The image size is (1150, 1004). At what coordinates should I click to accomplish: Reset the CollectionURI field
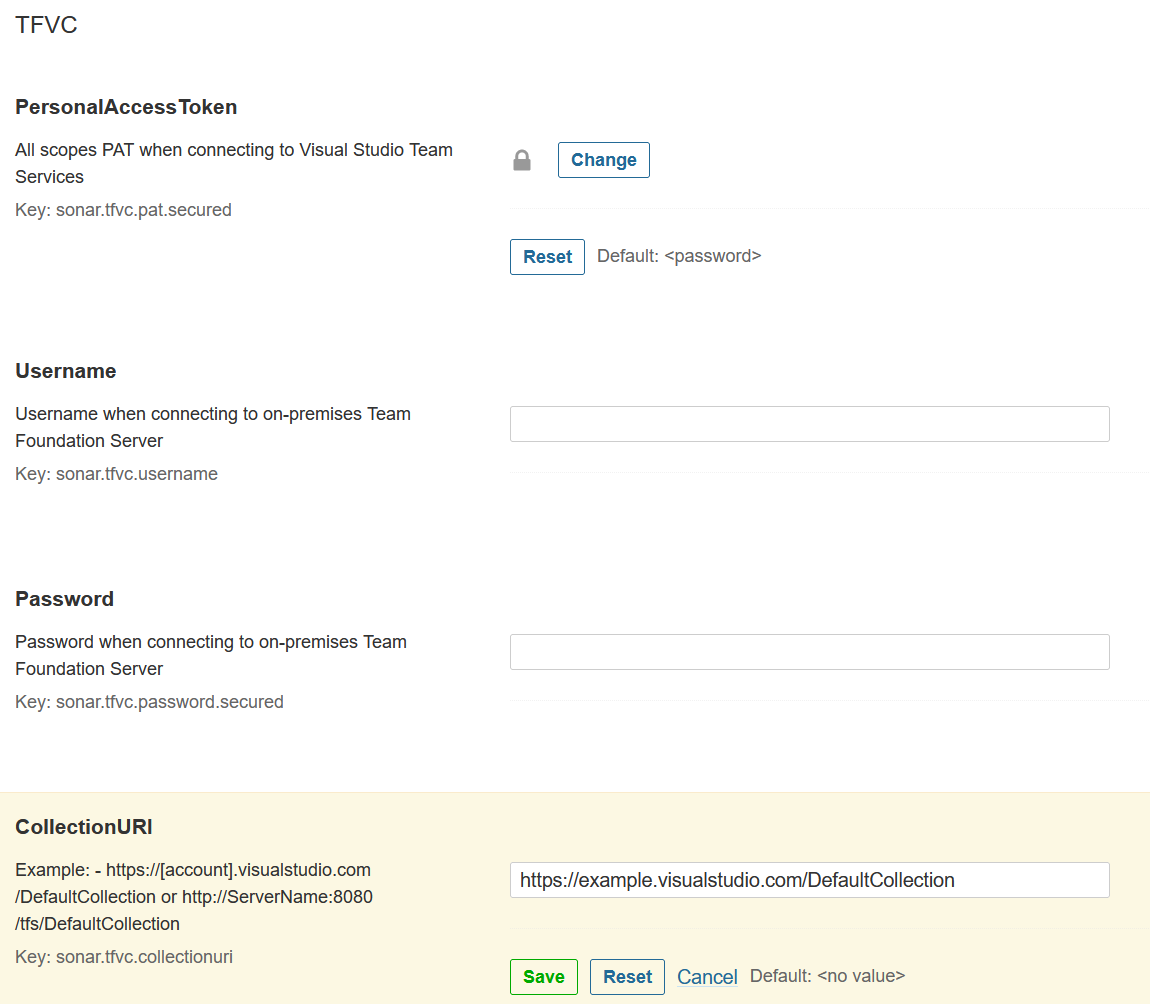pyautogui.click(x=627, y=977)
